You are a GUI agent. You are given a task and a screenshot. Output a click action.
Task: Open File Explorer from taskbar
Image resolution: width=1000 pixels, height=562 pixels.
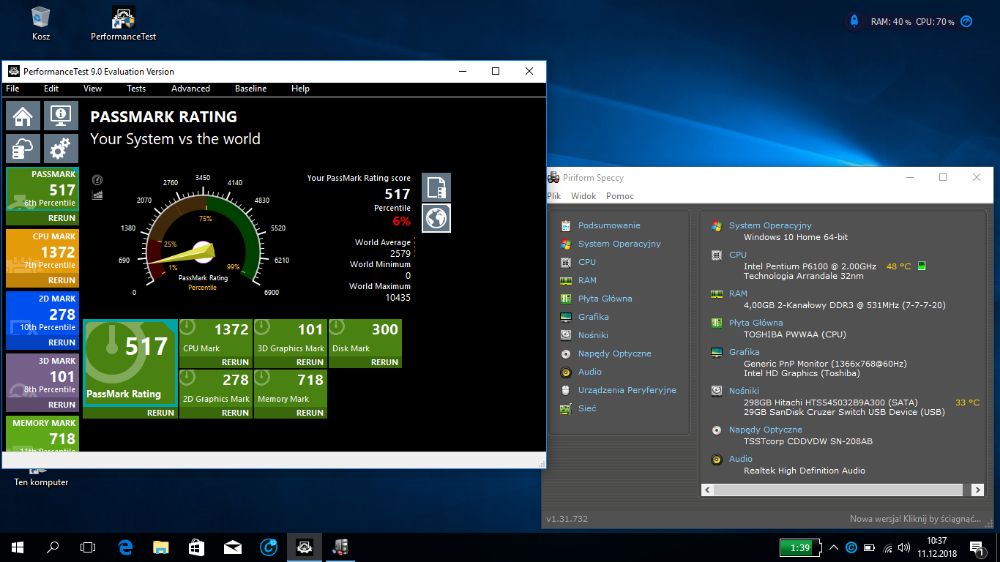(x=161, y=547)
